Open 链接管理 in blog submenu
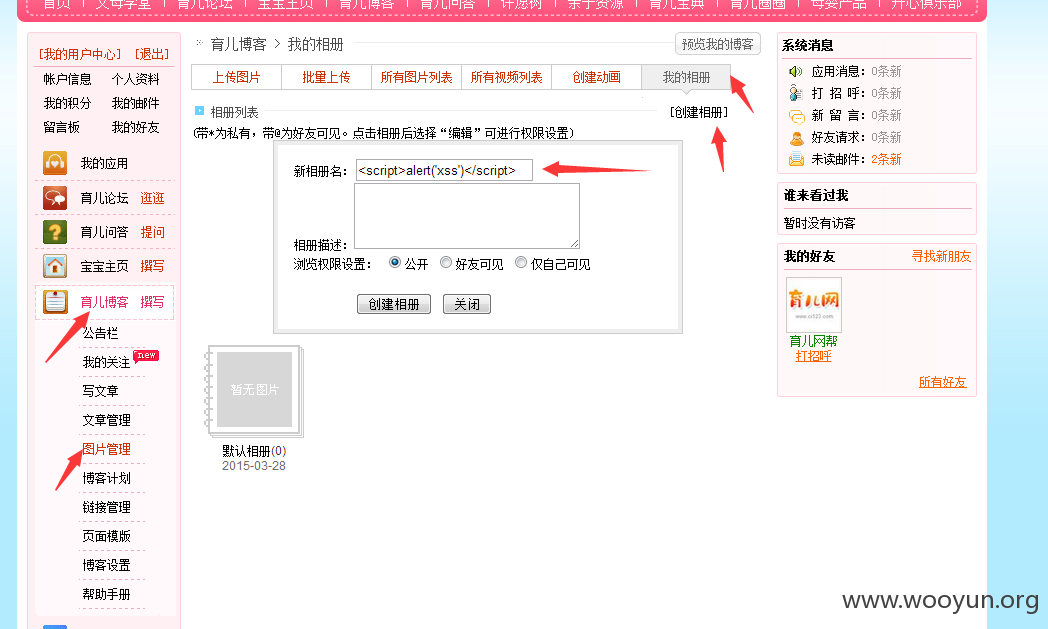Image resolution: width=1048 pixels, height=629 pixels. (106, 507)
